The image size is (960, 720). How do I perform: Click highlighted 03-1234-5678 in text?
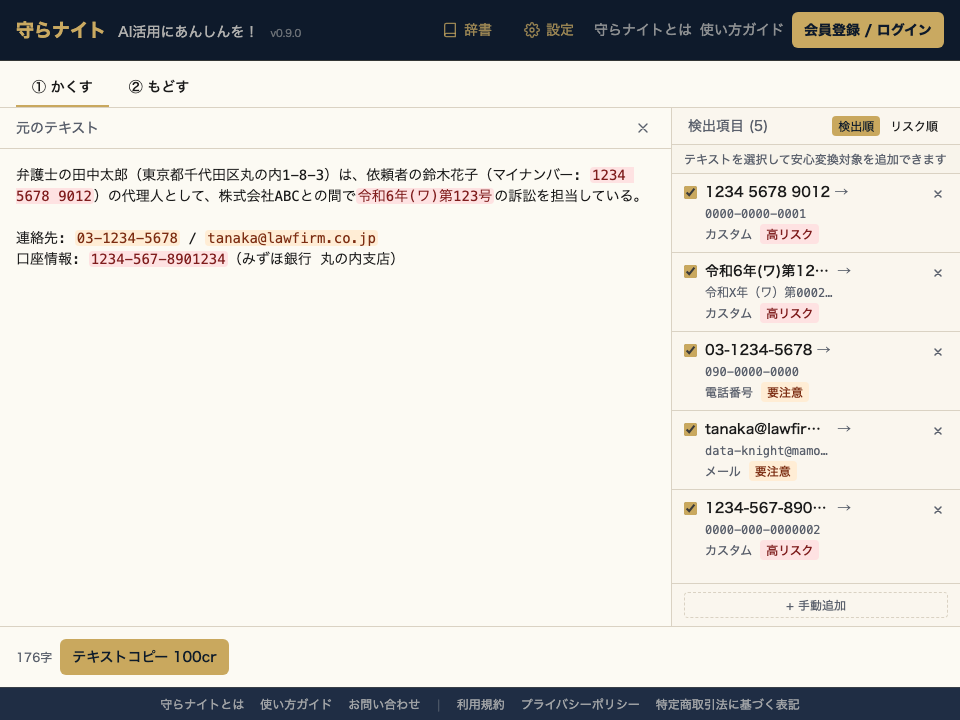[127, 238]
